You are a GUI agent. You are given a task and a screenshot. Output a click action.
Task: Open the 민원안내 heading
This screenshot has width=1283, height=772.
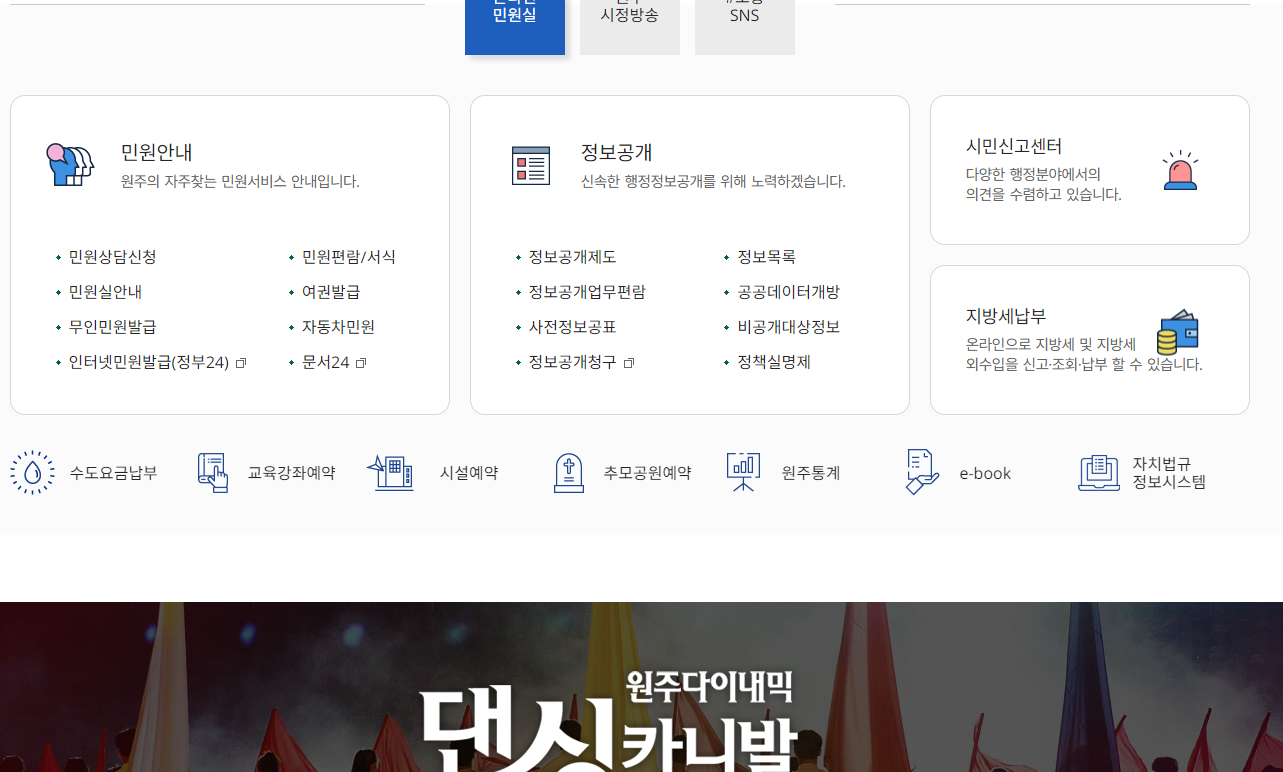click(157, 152)
